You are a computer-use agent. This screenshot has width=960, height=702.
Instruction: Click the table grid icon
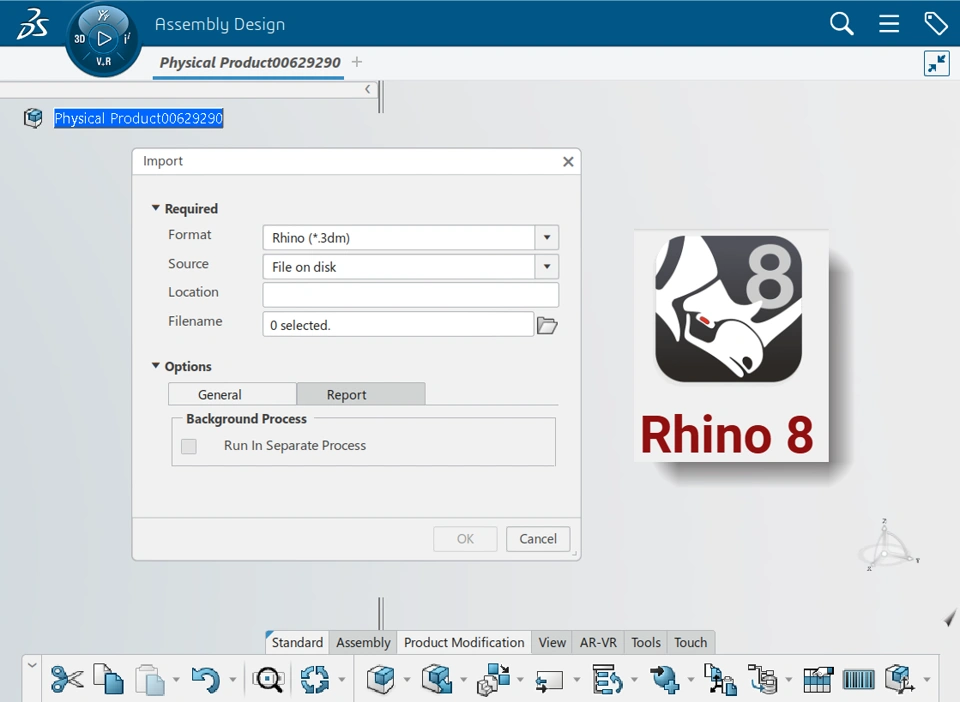(x=819, y=679)
